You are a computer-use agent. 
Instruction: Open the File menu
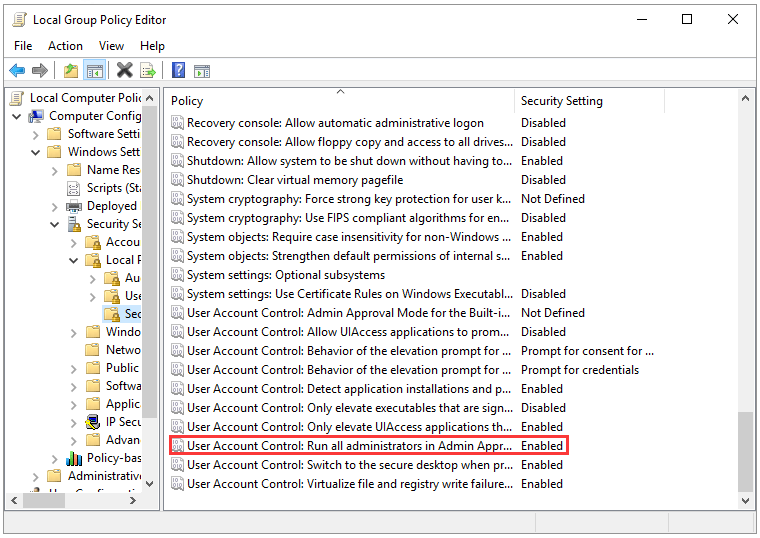(x=23, y=46)
